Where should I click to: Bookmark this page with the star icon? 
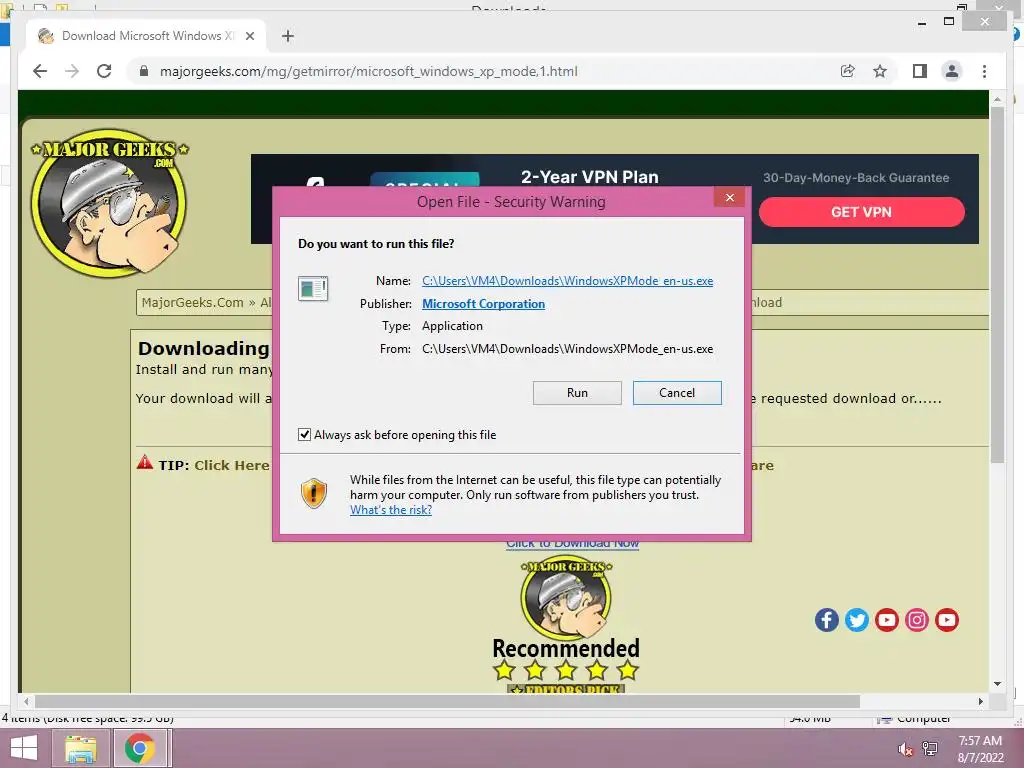pos(880,71)
